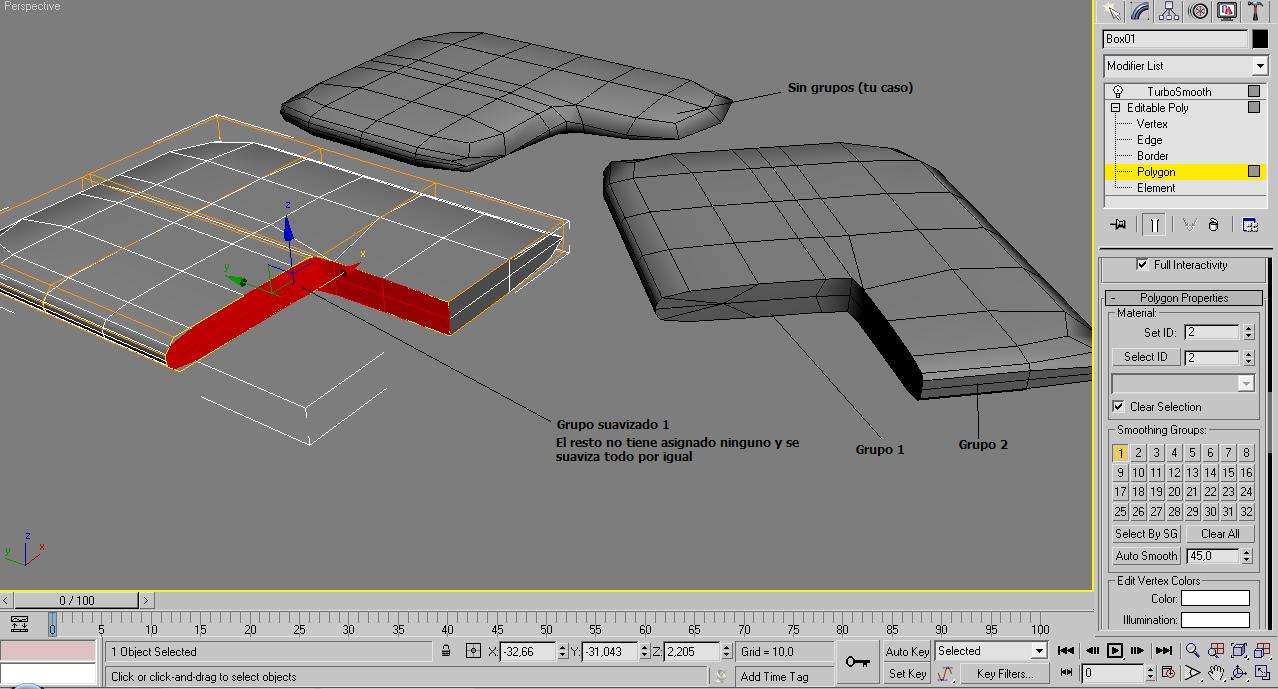Toggle Absolute Transform Type-In mode icon
Viewport: 1278px width, 689px height.
coord(474,651)
